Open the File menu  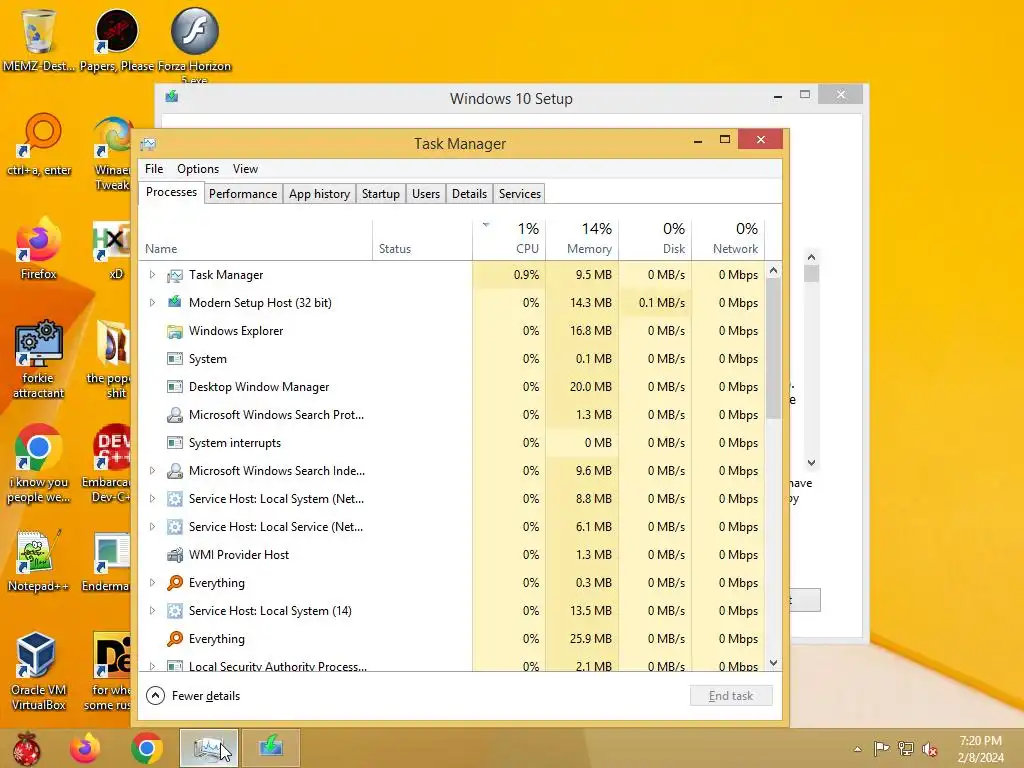click(154, 168)
